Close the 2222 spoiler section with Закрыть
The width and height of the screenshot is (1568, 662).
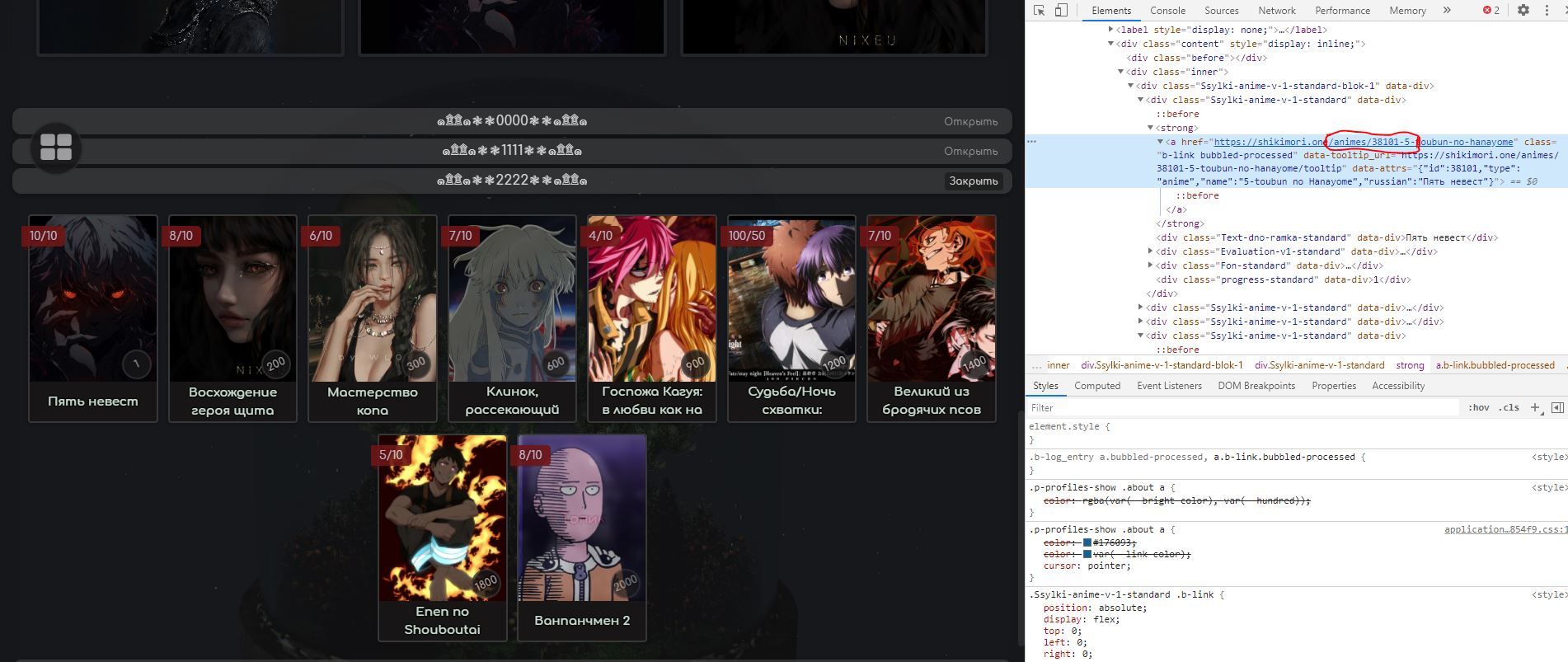973,181
